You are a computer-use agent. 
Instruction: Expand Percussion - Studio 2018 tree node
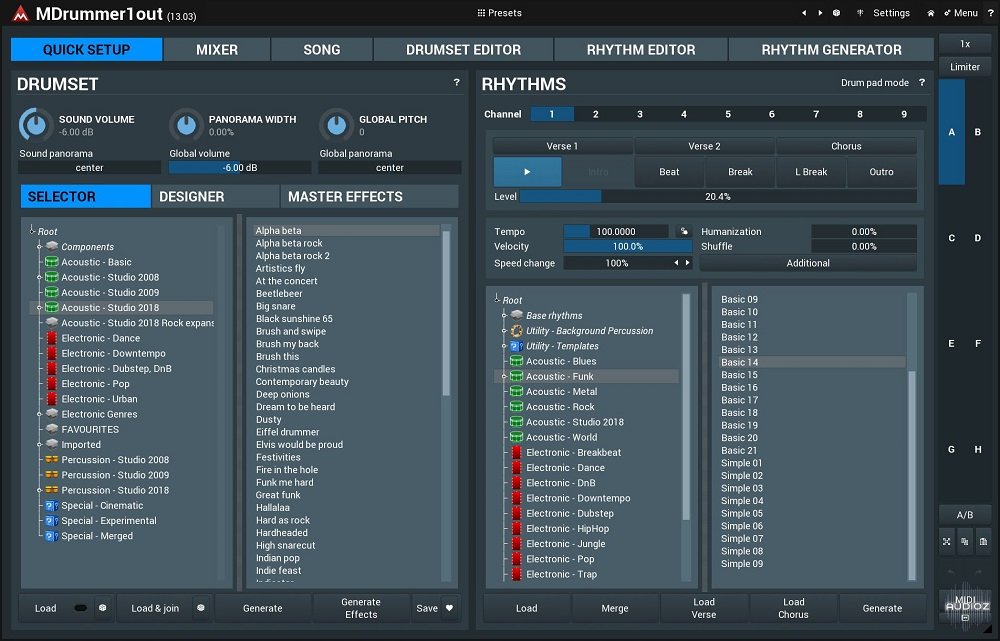(x=40, y=490)
